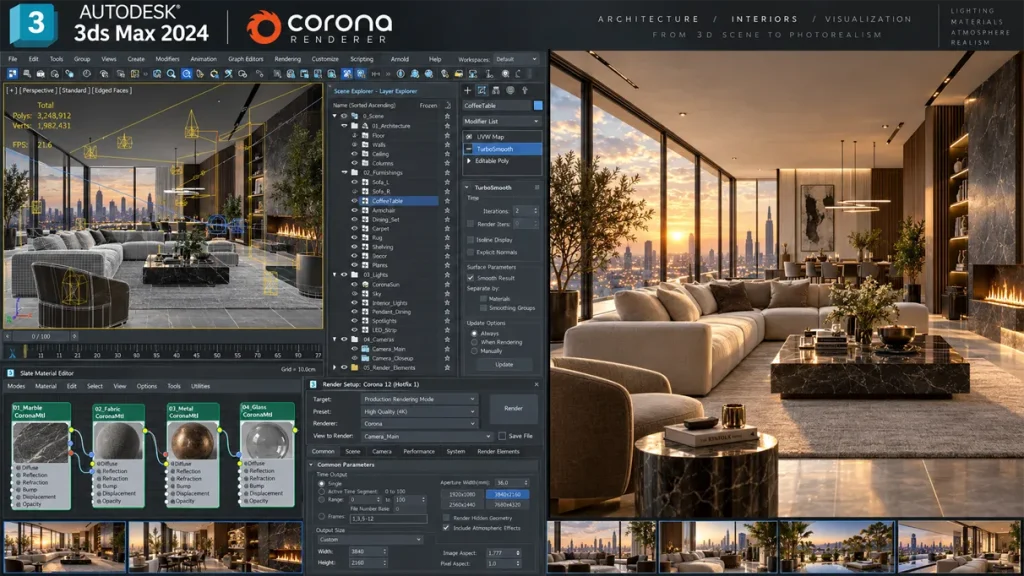Open the Create tab plus icon

[467, 91]
